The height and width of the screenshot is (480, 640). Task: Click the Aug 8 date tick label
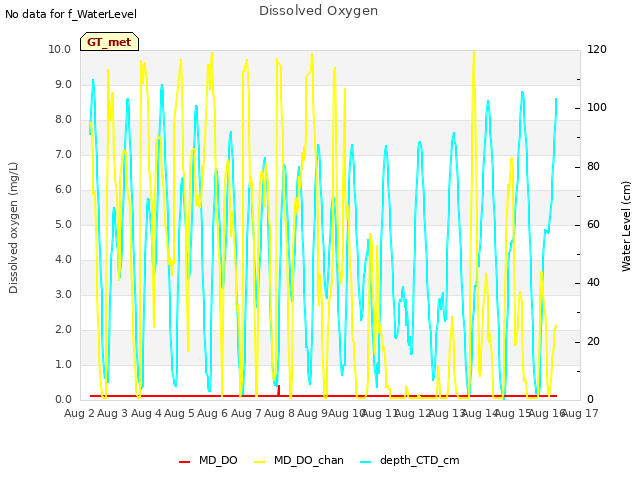pos(279,413)
